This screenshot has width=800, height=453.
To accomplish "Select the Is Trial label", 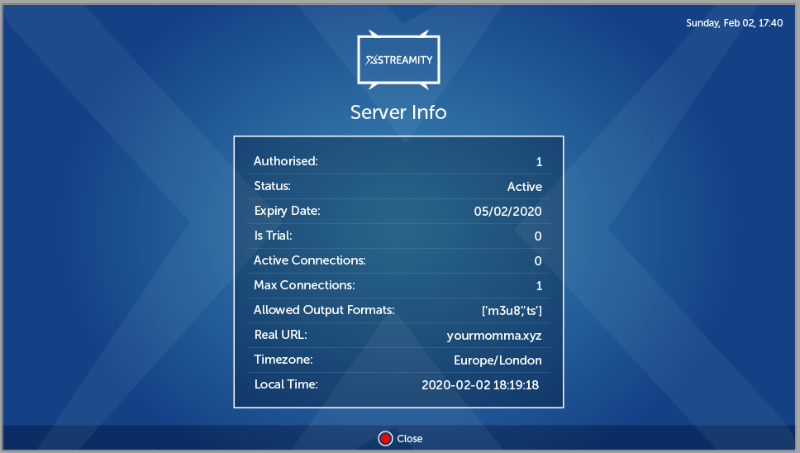I will click(273, 236).
